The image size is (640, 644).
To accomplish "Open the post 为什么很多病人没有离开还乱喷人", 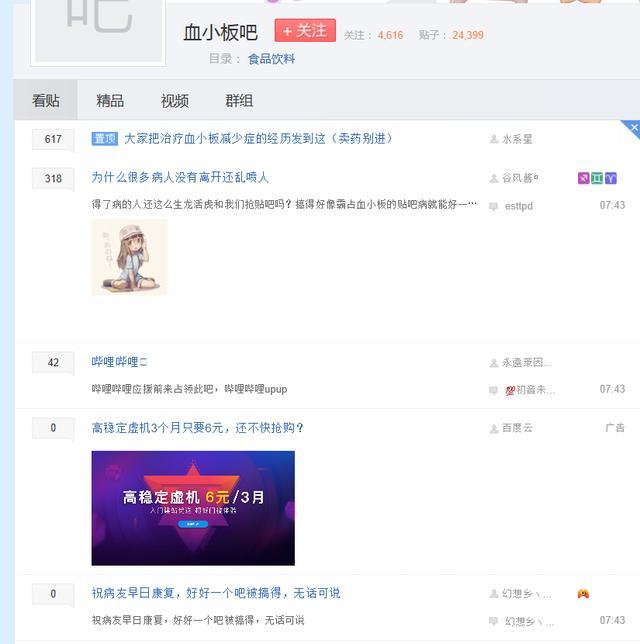I will point(180,177).
